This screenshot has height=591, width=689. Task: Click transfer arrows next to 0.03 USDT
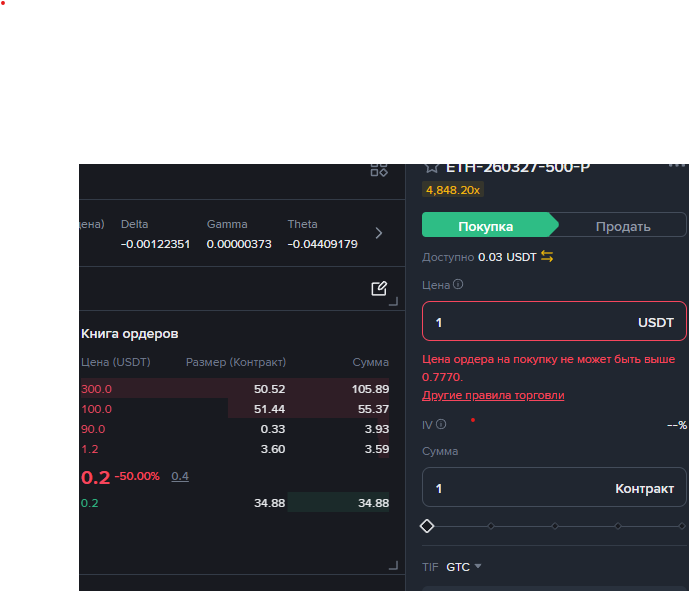tap(547, 257)
